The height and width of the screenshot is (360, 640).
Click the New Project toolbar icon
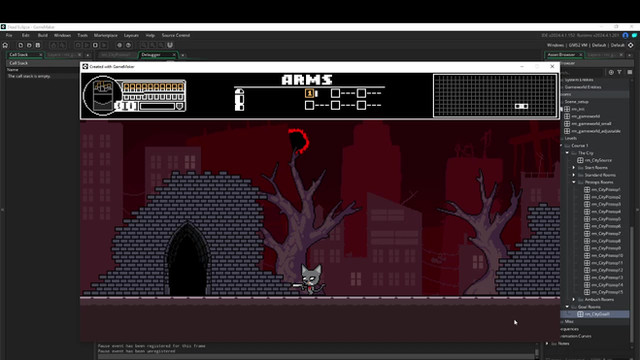point(20,45)
